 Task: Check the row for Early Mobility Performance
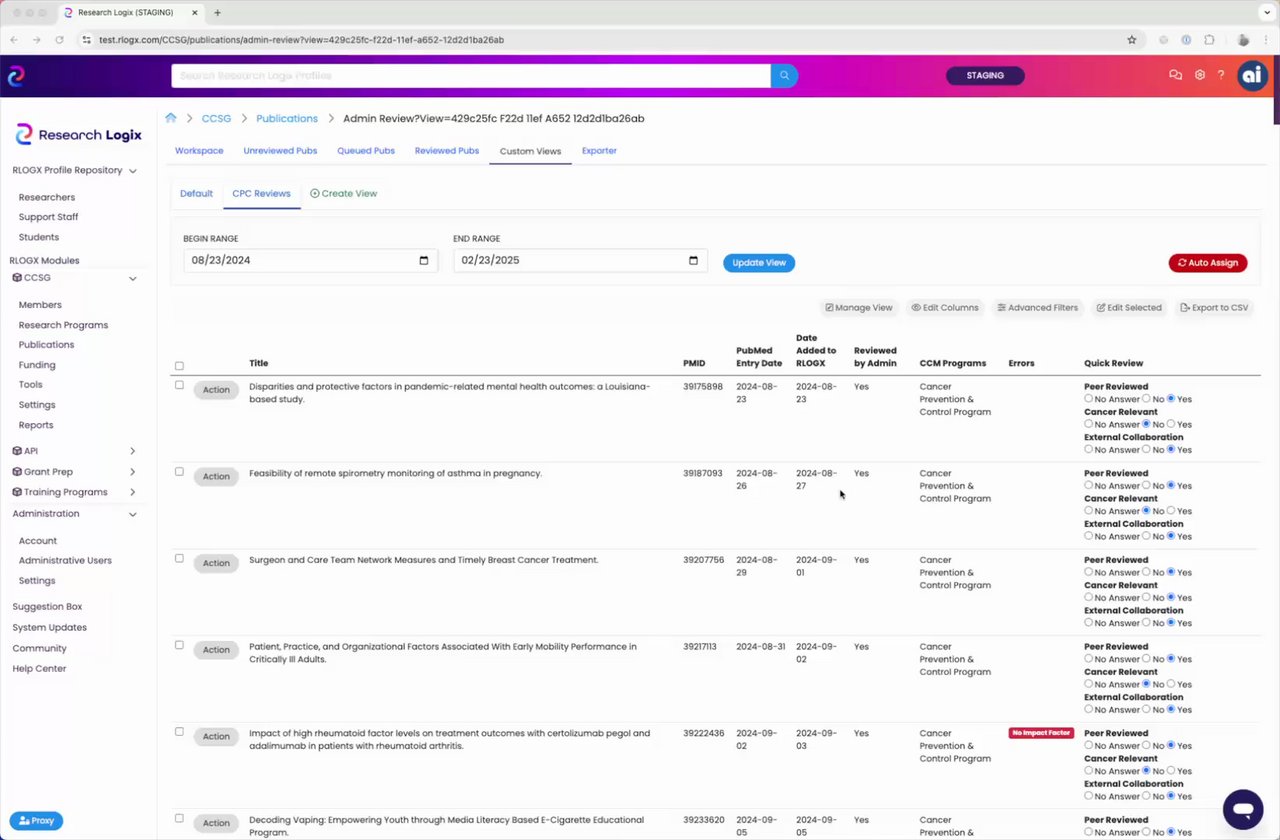pyautogui.click(x=180, y=645)
